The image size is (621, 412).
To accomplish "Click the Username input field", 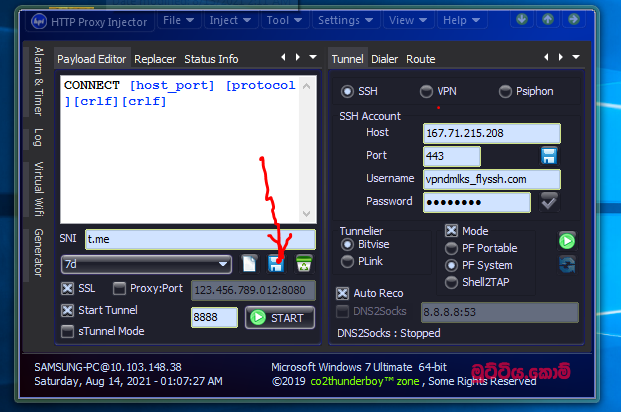I will (x=491, y=179).
